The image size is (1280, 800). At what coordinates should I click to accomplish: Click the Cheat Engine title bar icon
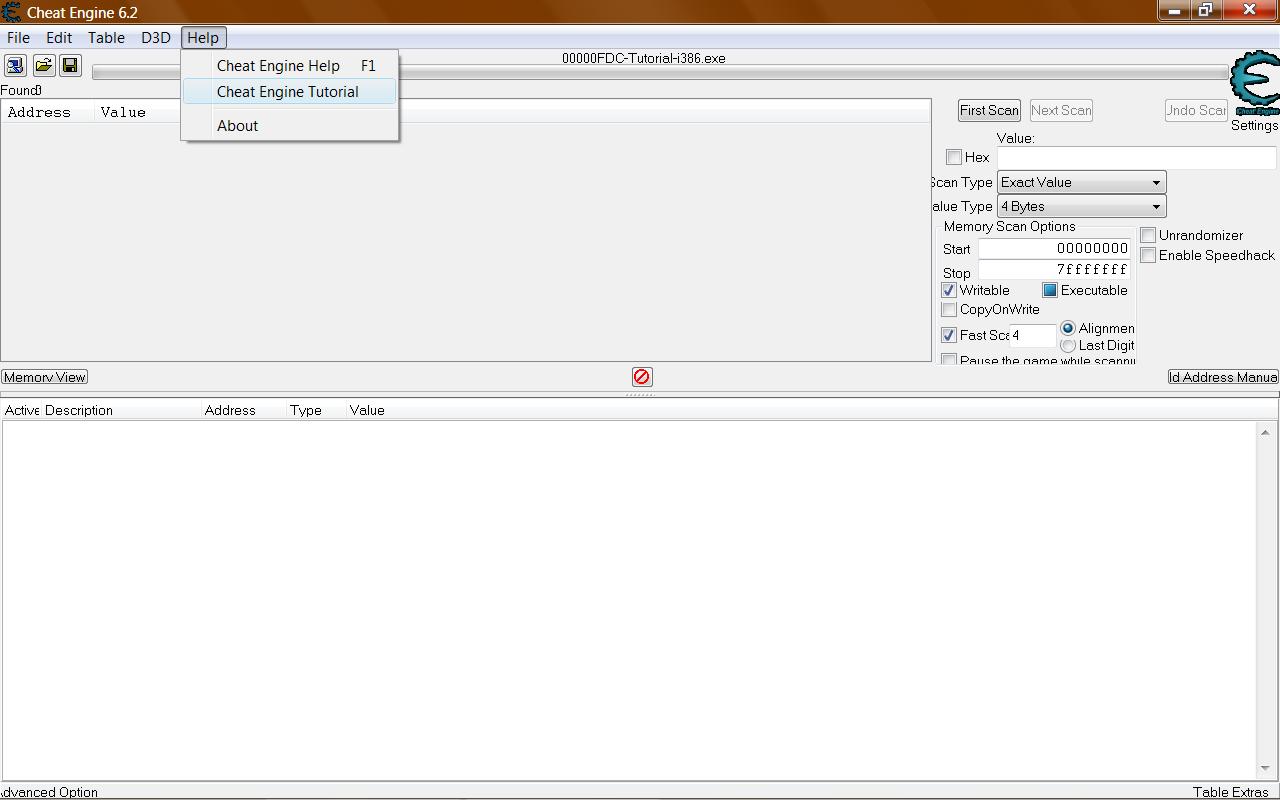click(x=11, y=12)
